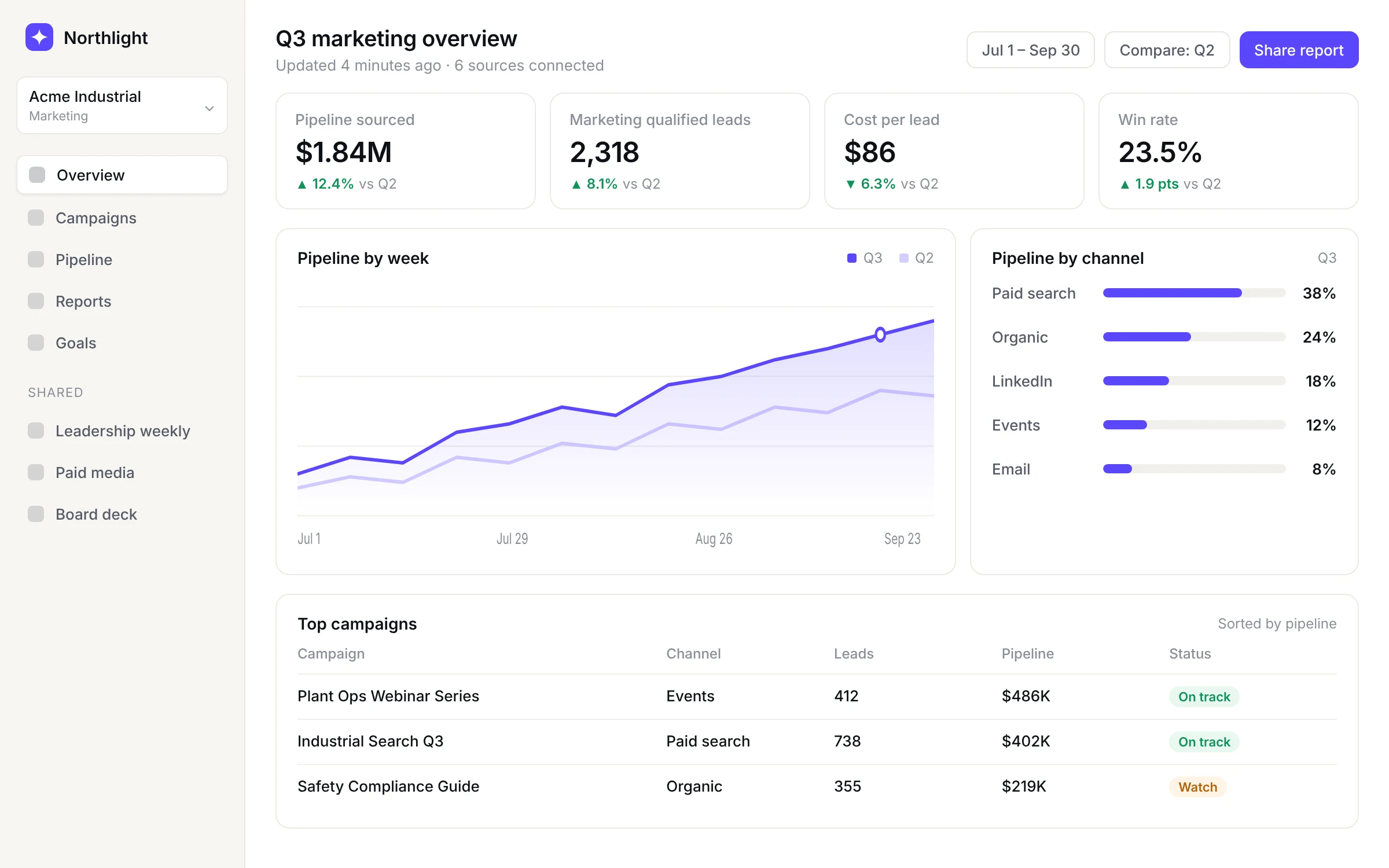Open the Compare: Q2 selector
Screen dimensions: 1389x868
(1167, 50)
